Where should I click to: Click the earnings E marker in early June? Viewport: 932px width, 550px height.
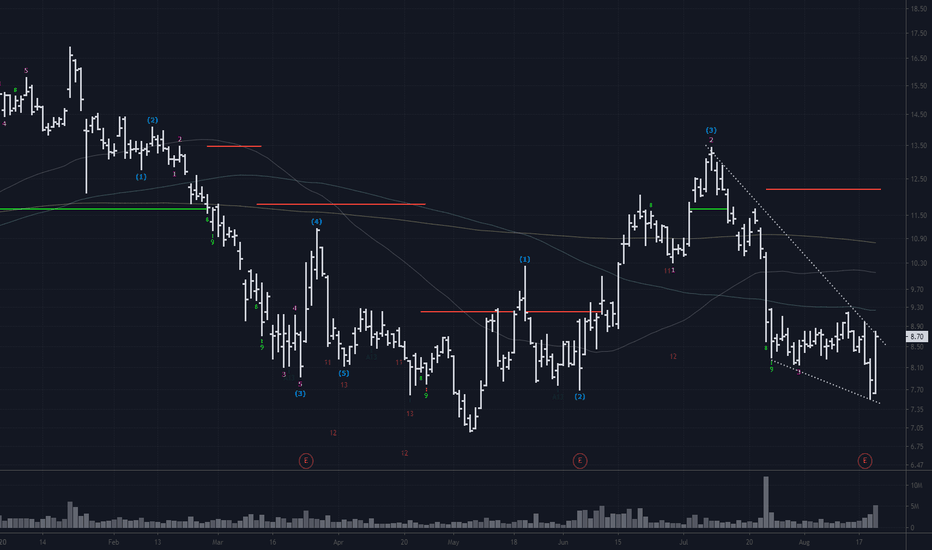click(580, 461)
